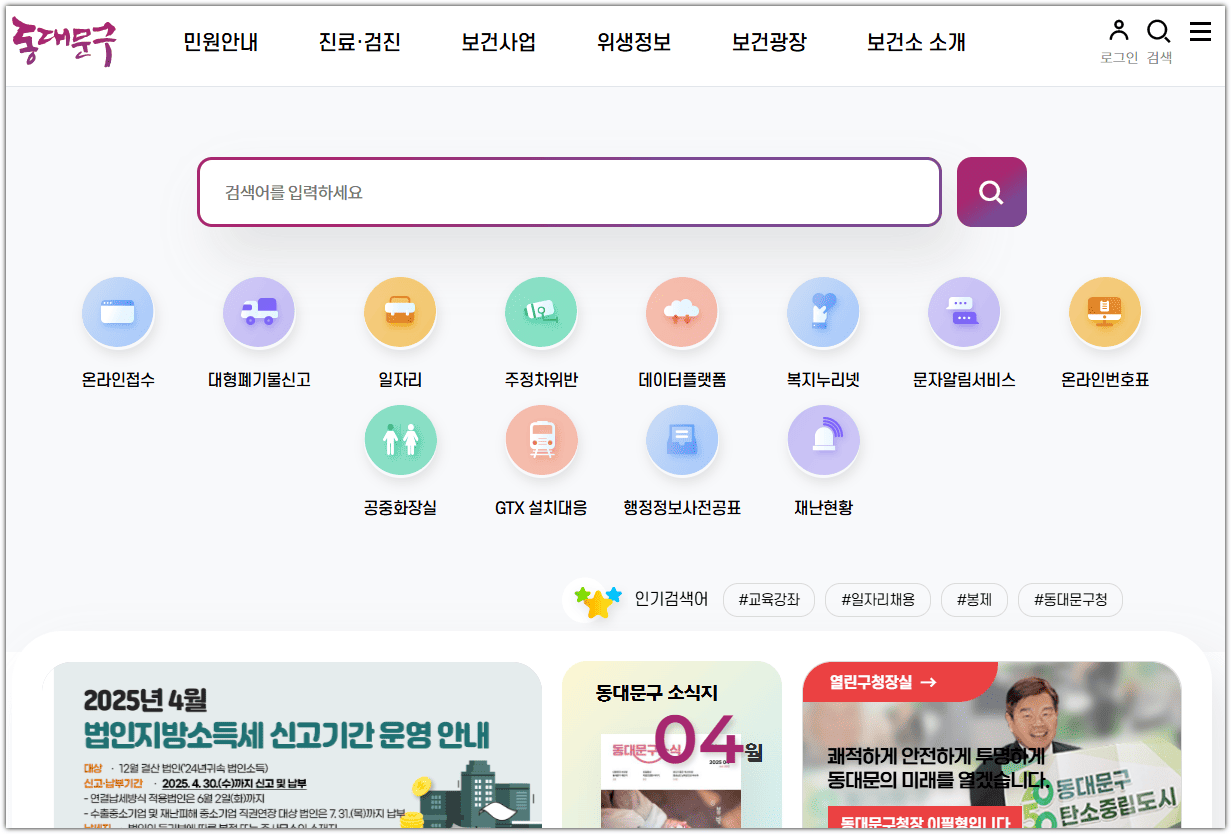Open the 주정차위반 parking violation icon
The width and height of the screenshot is (1231, 834).
point(541,312)
